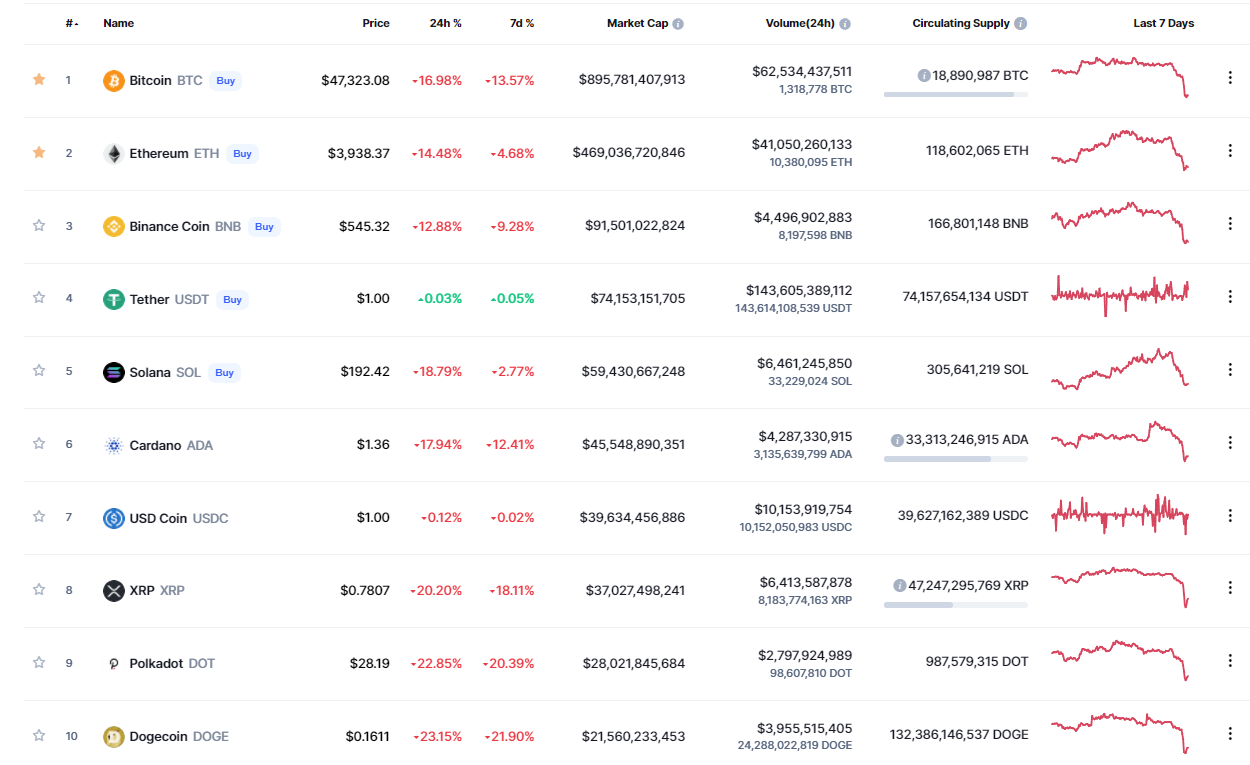The height and width of the screenshot is (765, 1250).
Task: Sort table by Price column header
Action: (x=376, y=23)
